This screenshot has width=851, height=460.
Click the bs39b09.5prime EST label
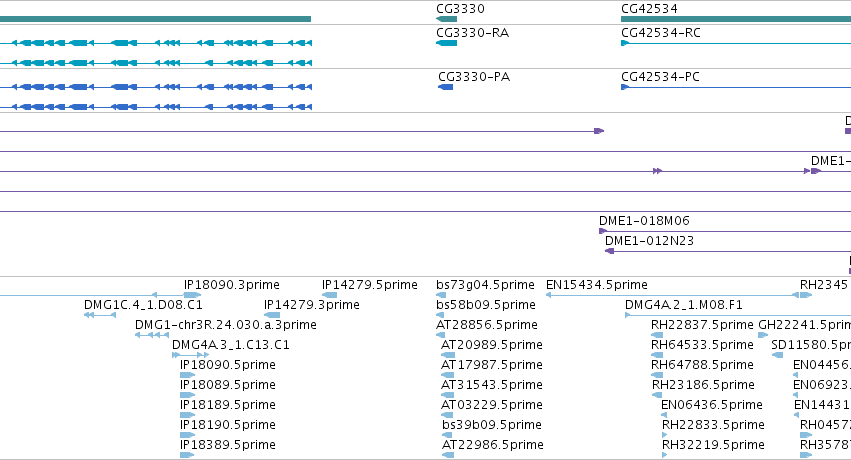492,425
